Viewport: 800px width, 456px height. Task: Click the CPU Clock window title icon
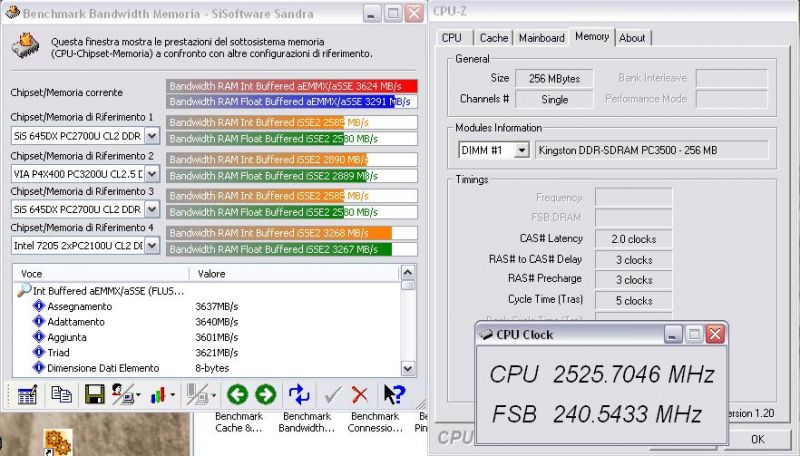[485, 335]
